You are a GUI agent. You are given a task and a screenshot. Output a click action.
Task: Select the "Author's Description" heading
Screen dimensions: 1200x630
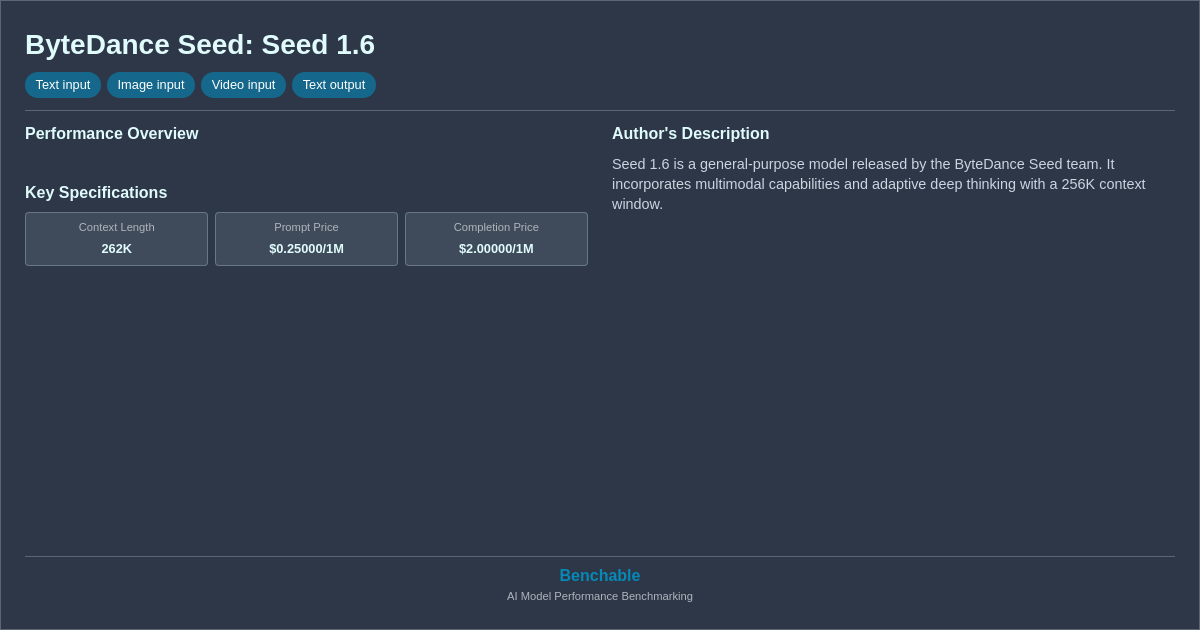690,133
